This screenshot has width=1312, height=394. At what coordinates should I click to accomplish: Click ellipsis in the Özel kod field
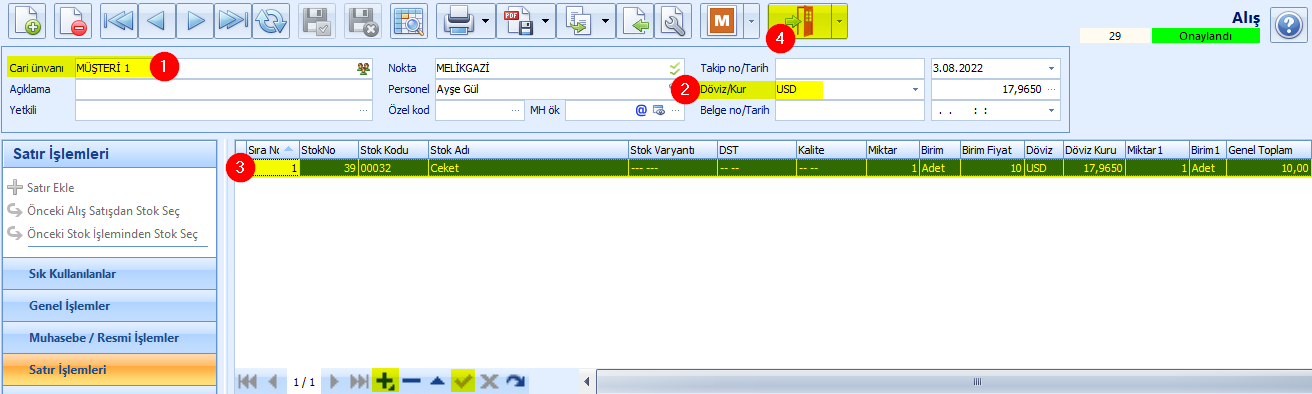[515, 110]
